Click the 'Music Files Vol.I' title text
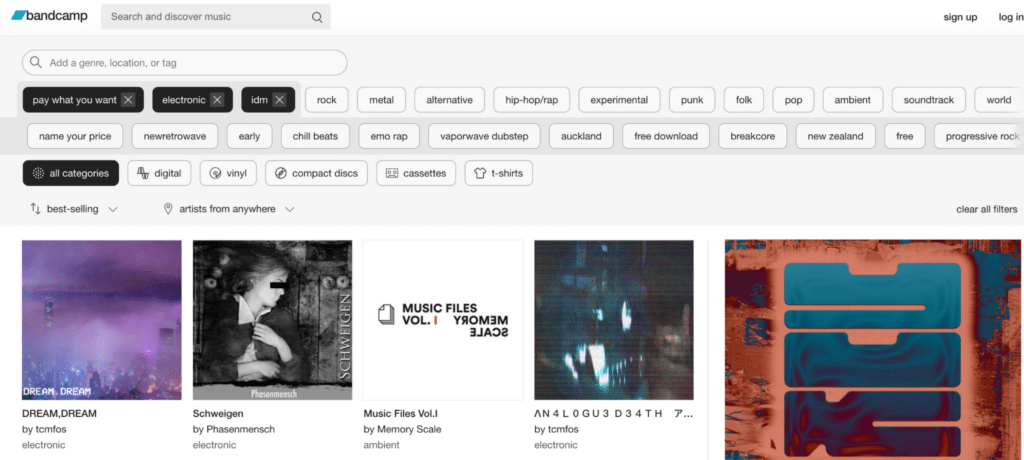1024x460 pixels. [401, 414]
